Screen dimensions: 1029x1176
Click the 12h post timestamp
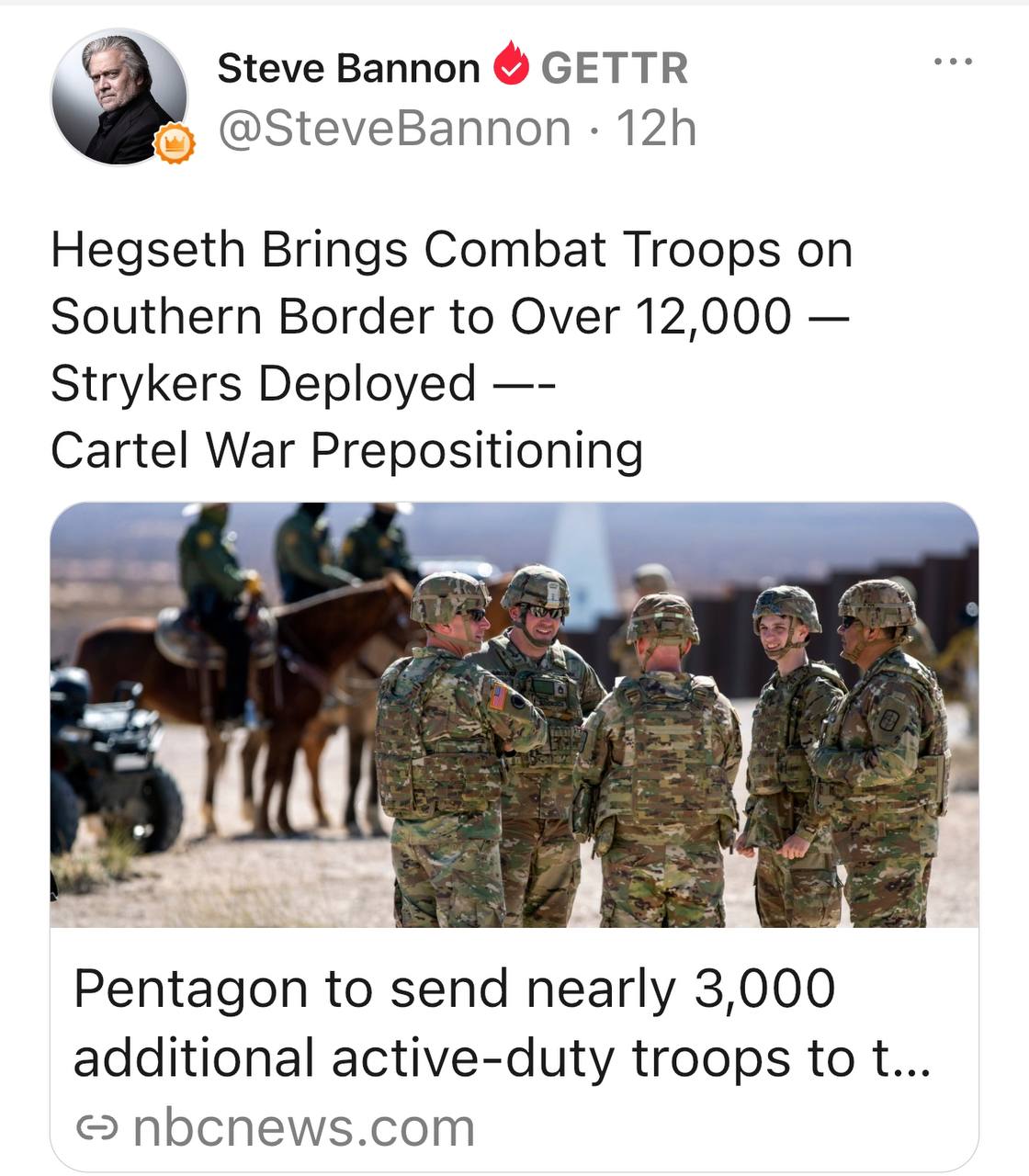pos(656,128)
